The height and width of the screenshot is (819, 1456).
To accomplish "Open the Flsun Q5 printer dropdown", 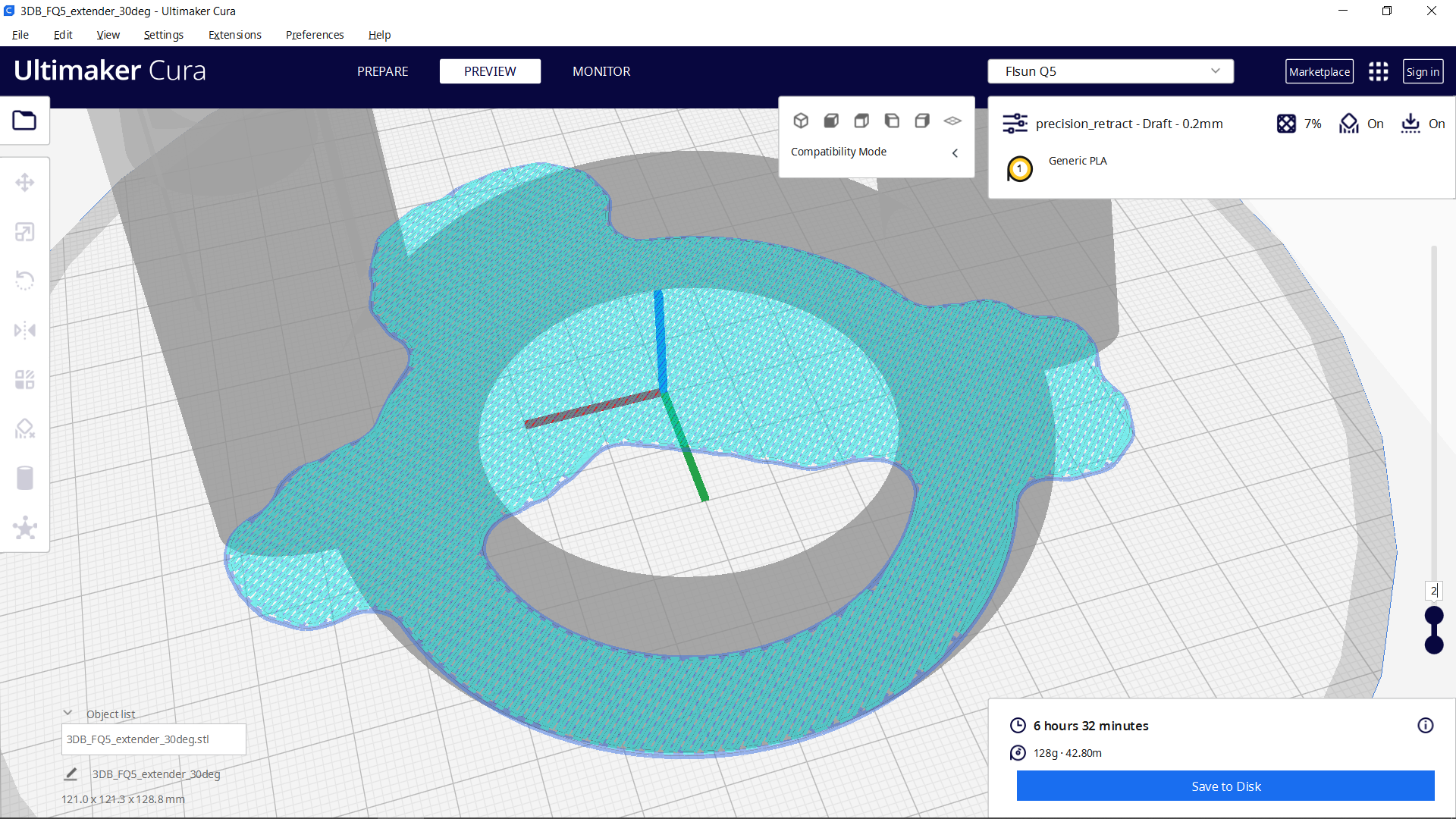I will [1109, 71].
